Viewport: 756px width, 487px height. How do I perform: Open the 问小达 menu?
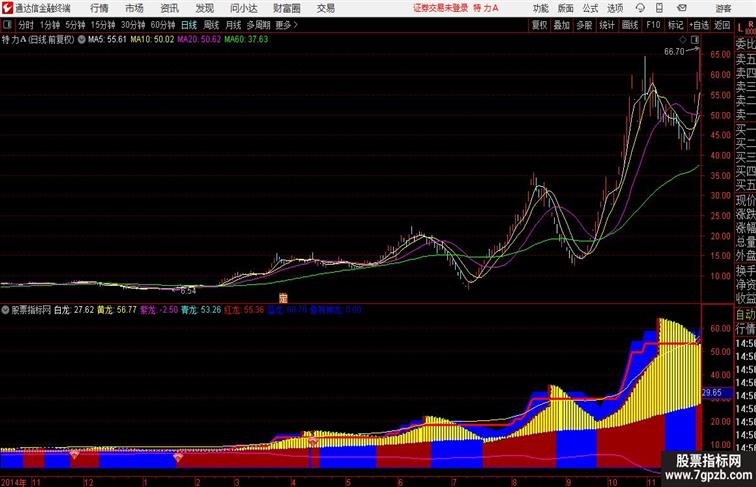click(244, 8)
